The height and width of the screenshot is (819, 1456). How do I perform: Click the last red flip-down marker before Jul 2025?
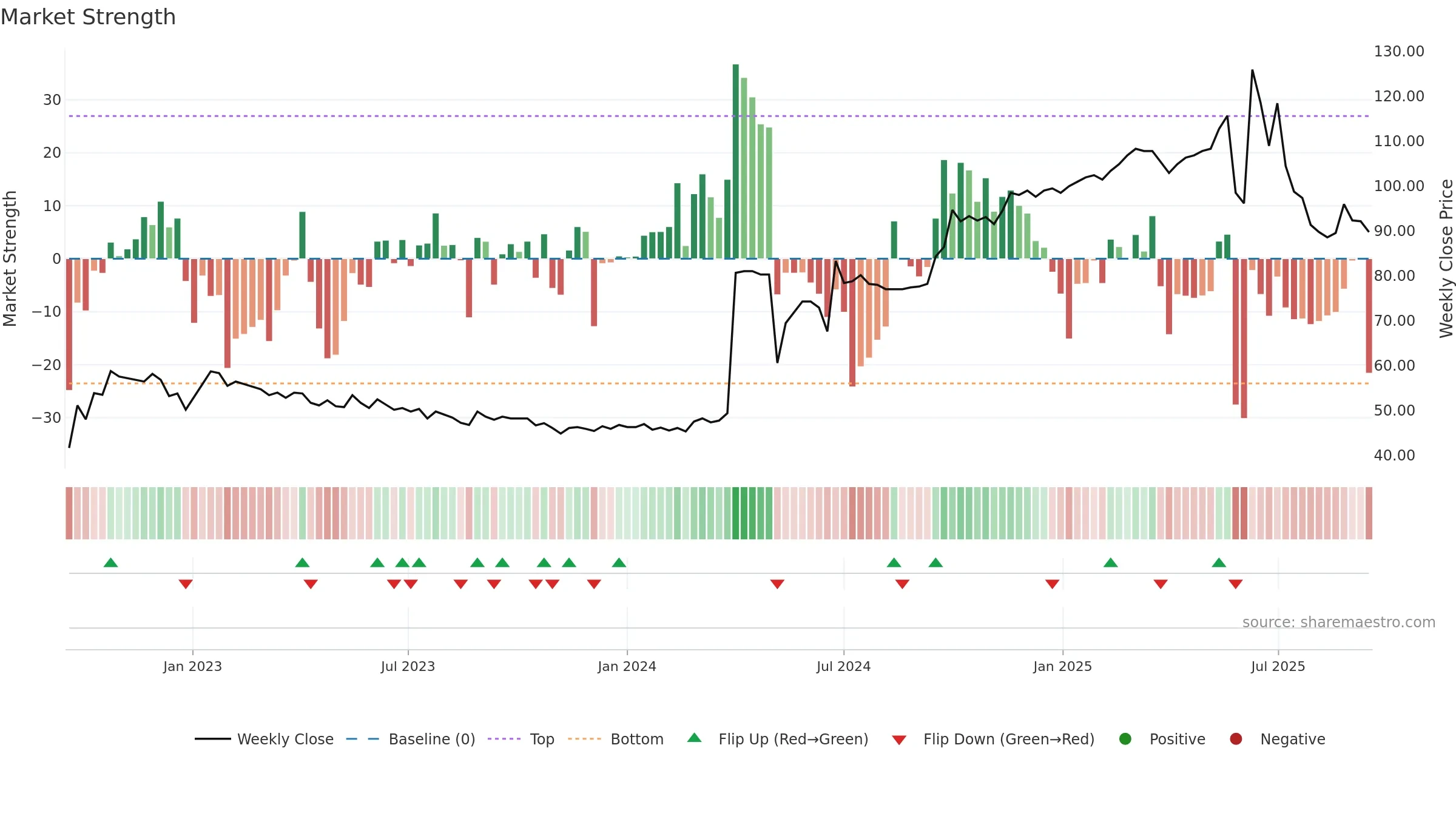coord(1236,584)
